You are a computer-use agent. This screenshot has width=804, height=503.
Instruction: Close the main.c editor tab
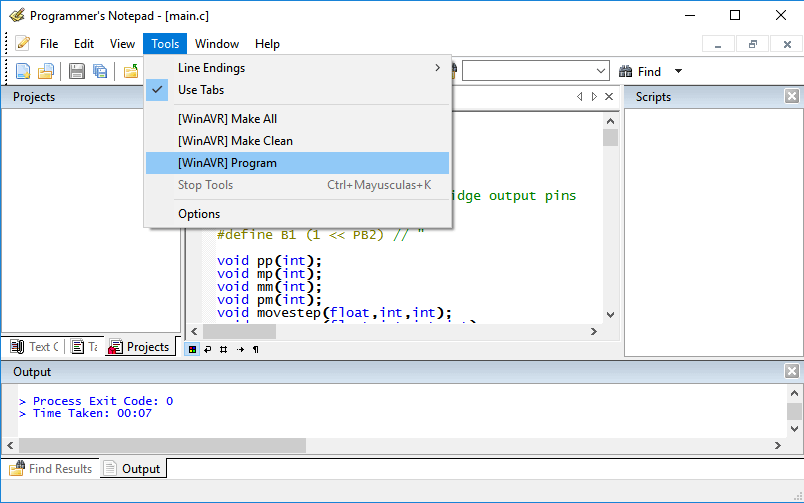(x=609, y=96)
